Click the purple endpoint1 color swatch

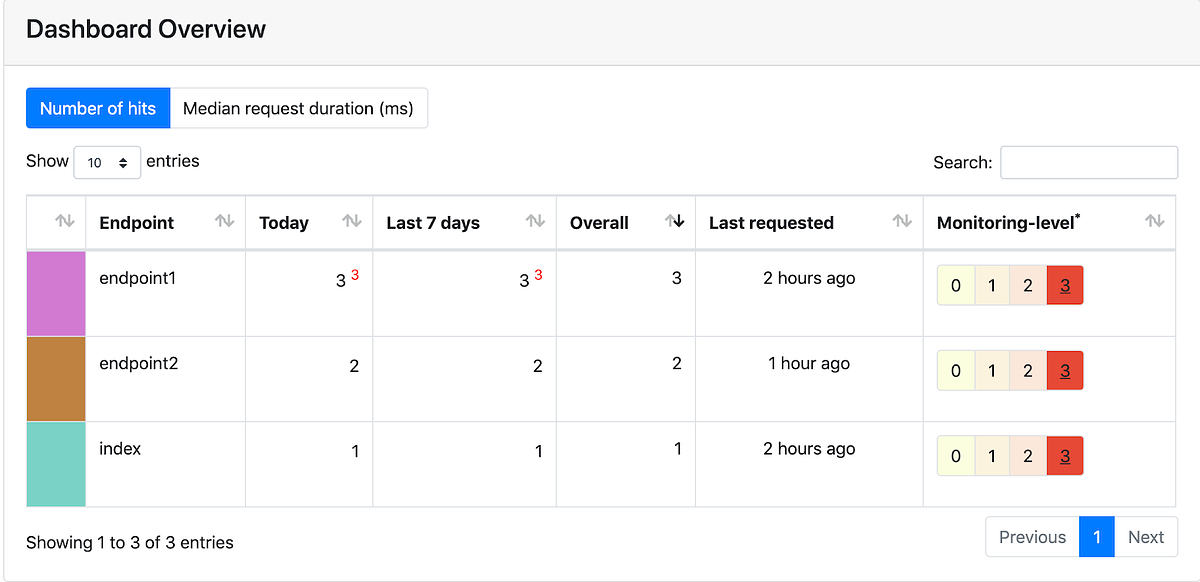[x=56, y=293]
